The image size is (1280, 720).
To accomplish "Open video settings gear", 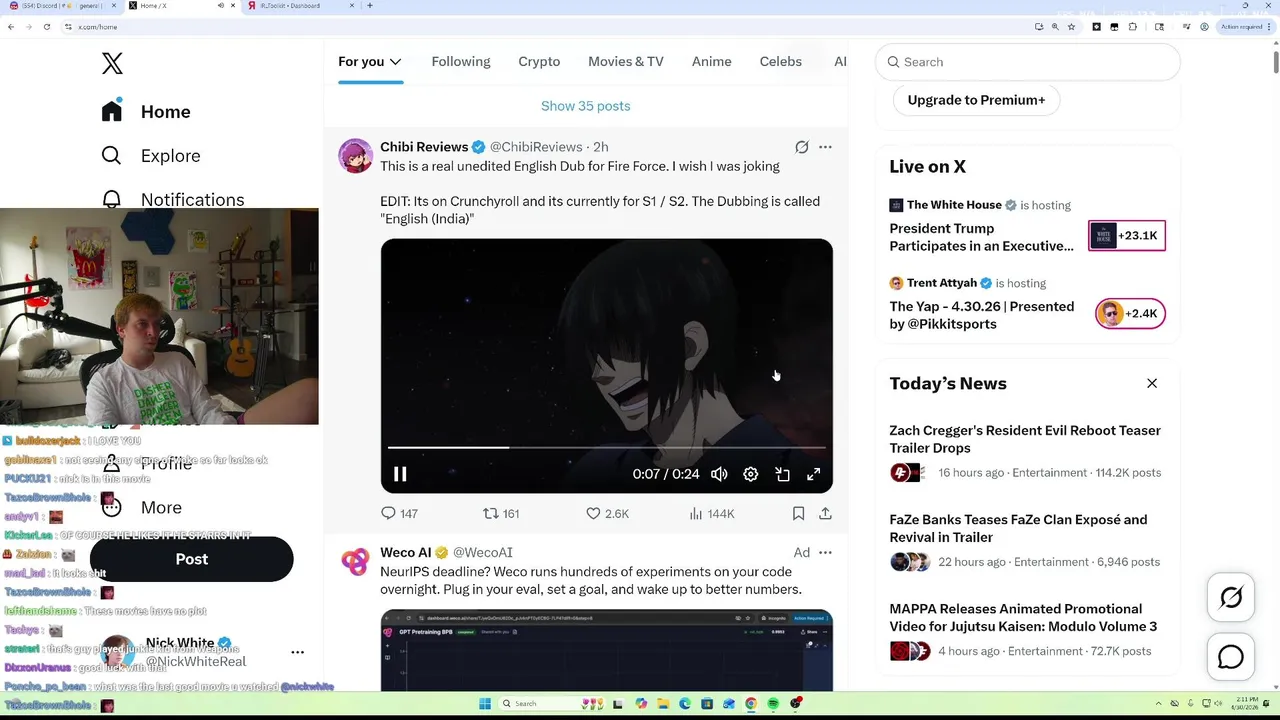I will (751, 474).
